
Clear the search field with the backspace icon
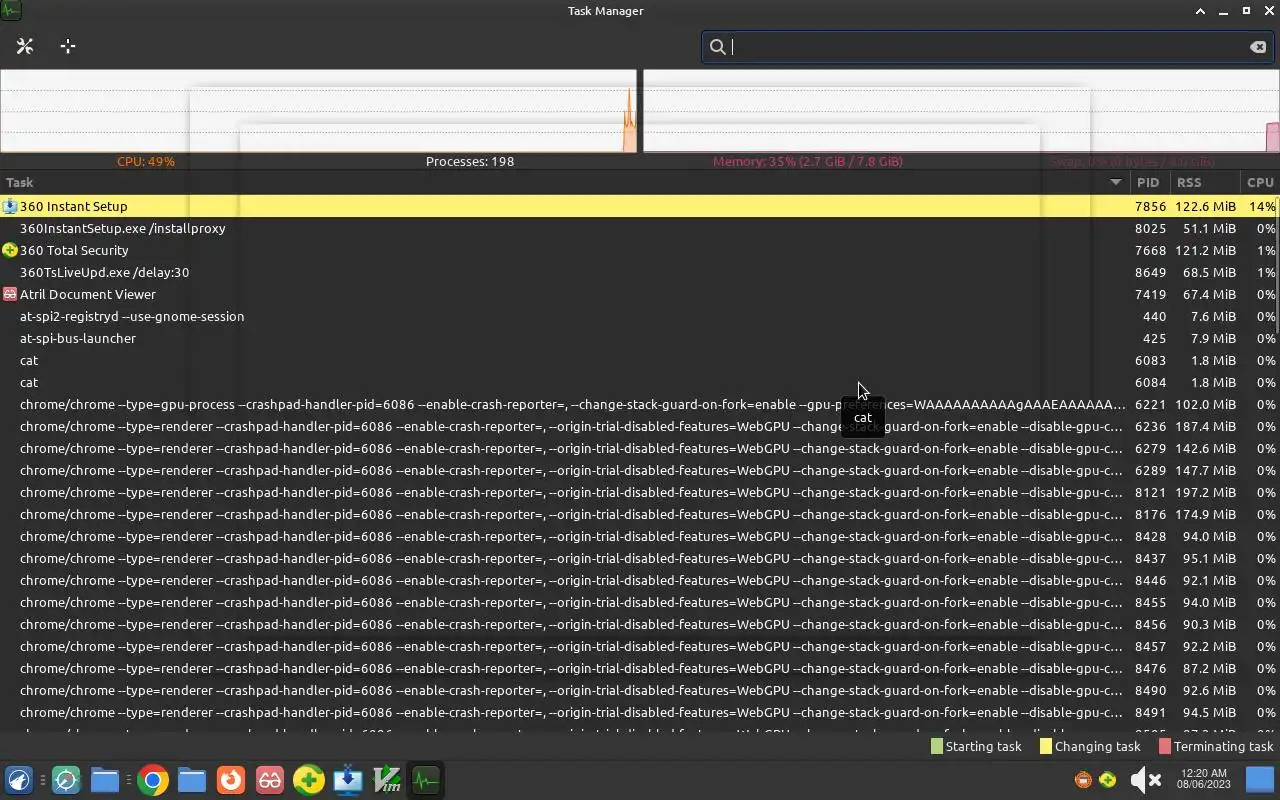click(x=1258, y=47)
